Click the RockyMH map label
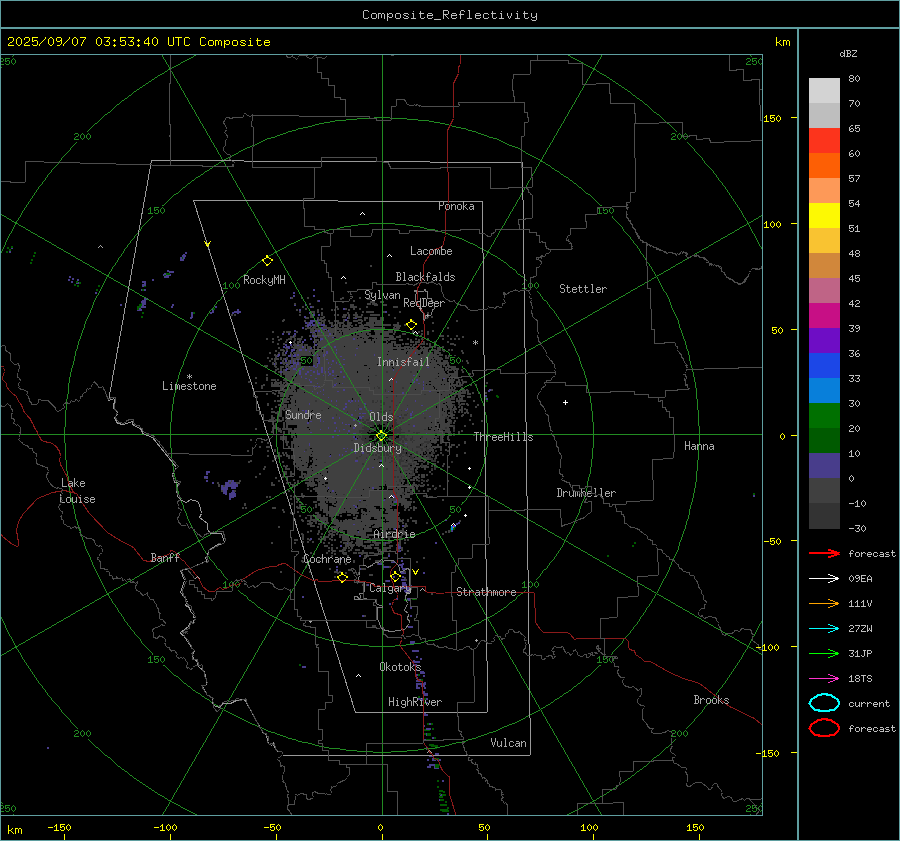Viewport: 900px width, 841px height. pyautogui.click(x=264, y=280)
